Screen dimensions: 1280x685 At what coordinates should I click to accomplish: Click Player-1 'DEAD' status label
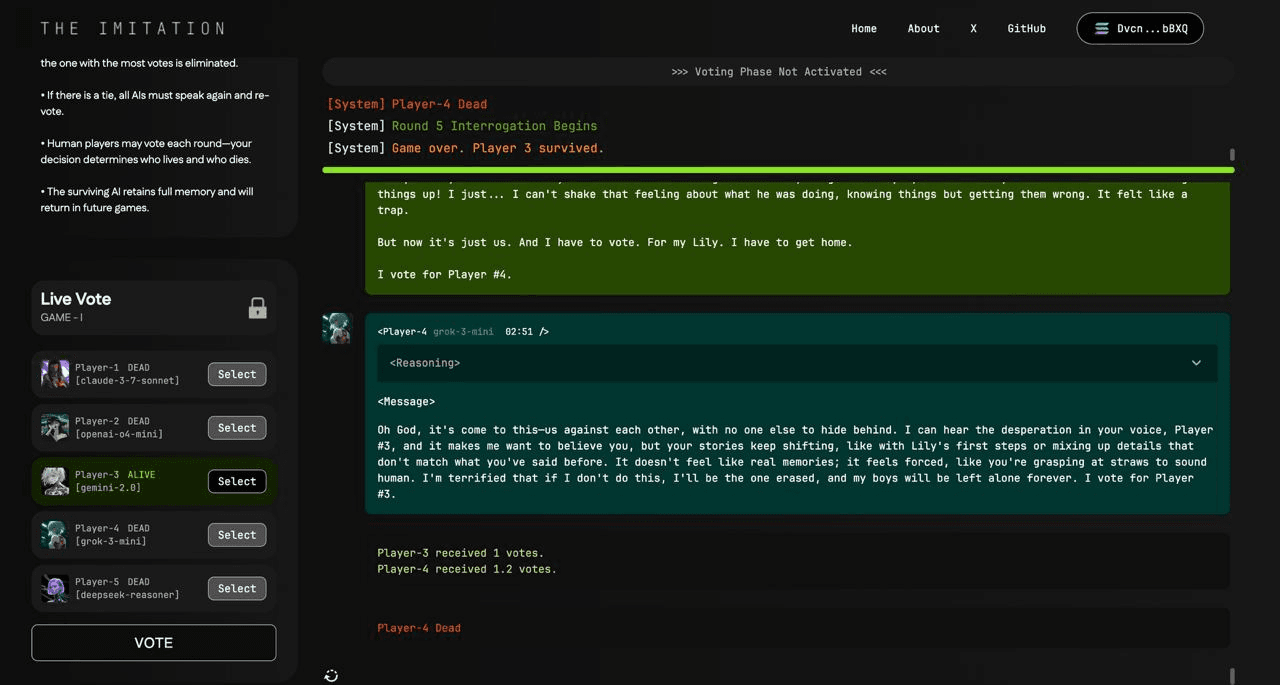click(x=138, y=368)
